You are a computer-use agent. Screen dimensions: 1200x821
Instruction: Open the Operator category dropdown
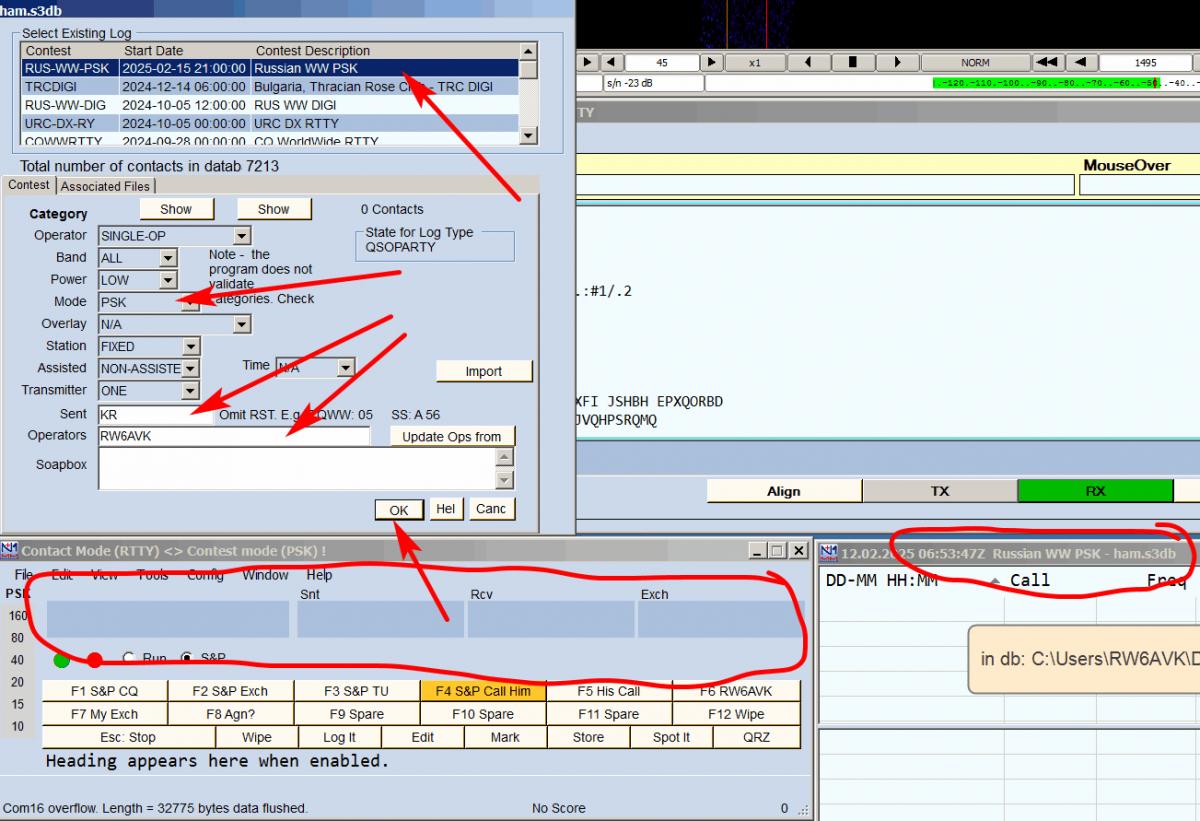(242, 236)
